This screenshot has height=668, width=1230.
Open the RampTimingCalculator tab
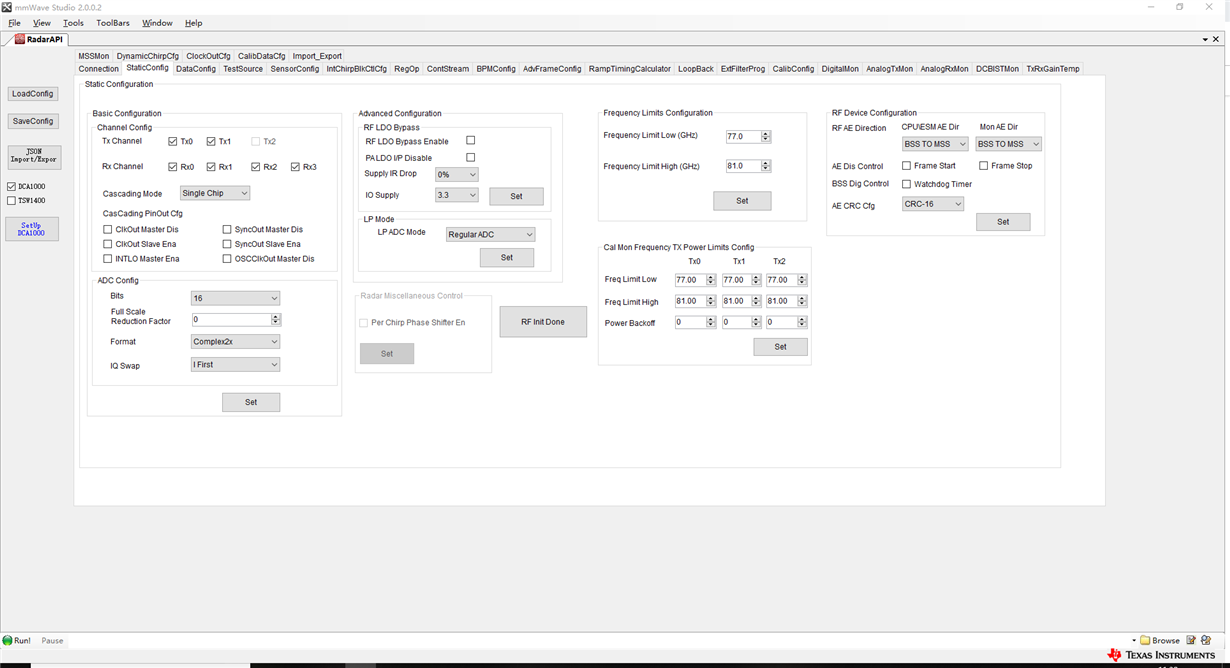630,69
